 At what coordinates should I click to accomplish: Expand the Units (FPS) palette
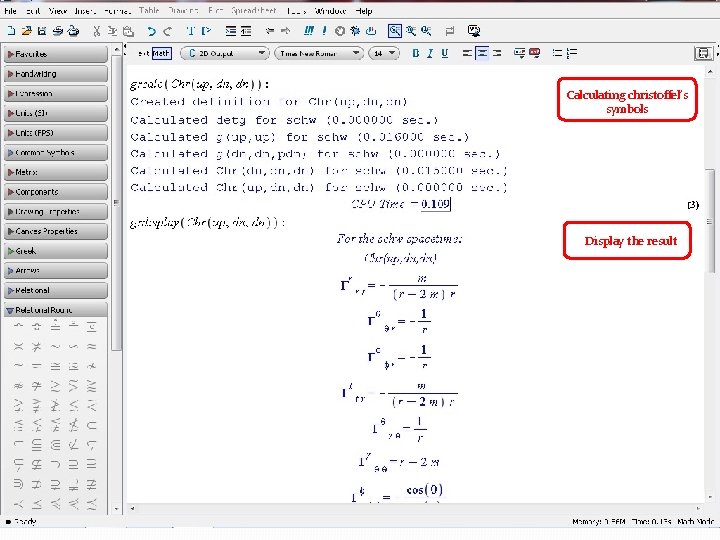(x=56, y=133)
